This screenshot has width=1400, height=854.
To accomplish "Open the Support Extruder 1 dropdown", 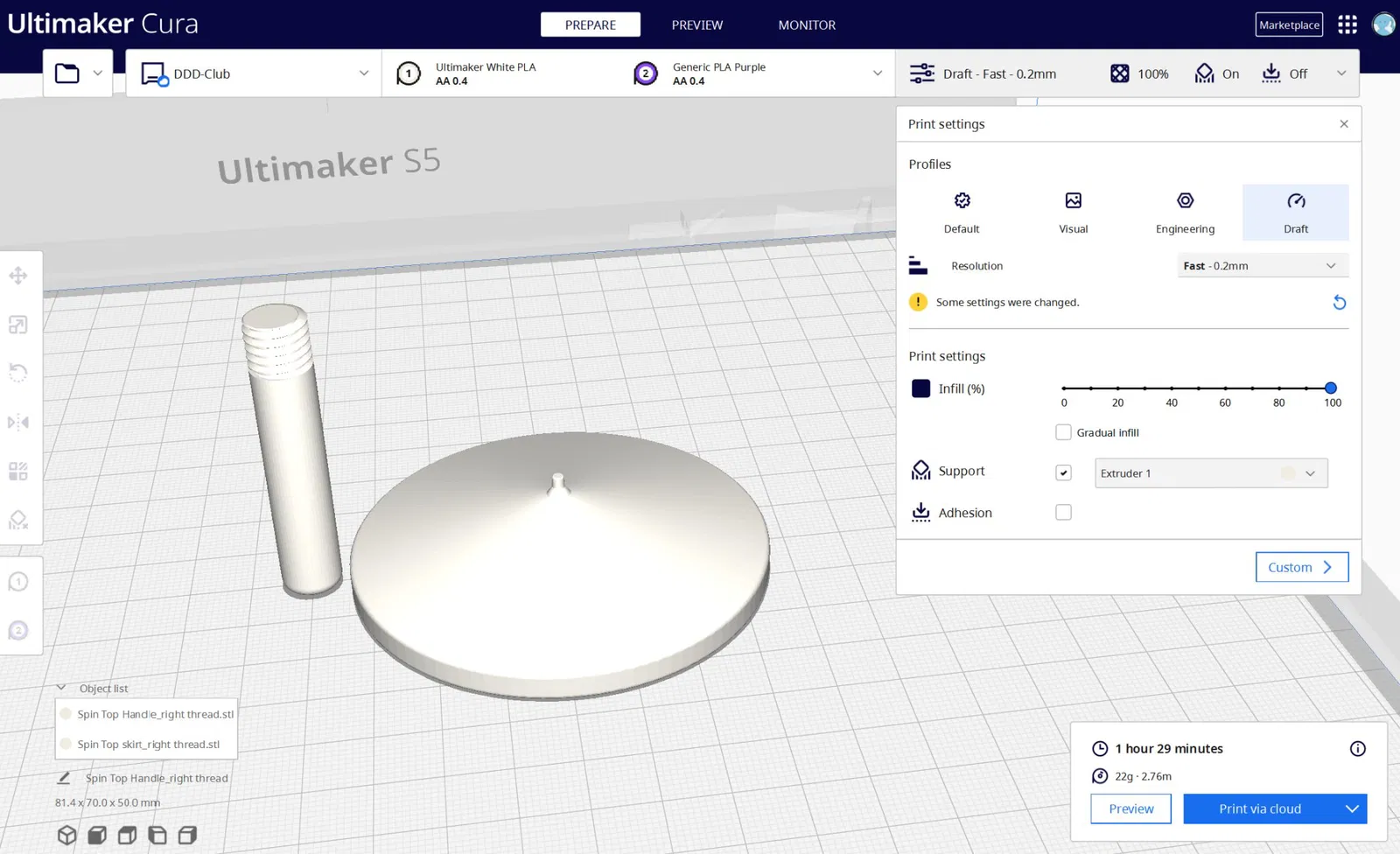I will click(1211, 473).
